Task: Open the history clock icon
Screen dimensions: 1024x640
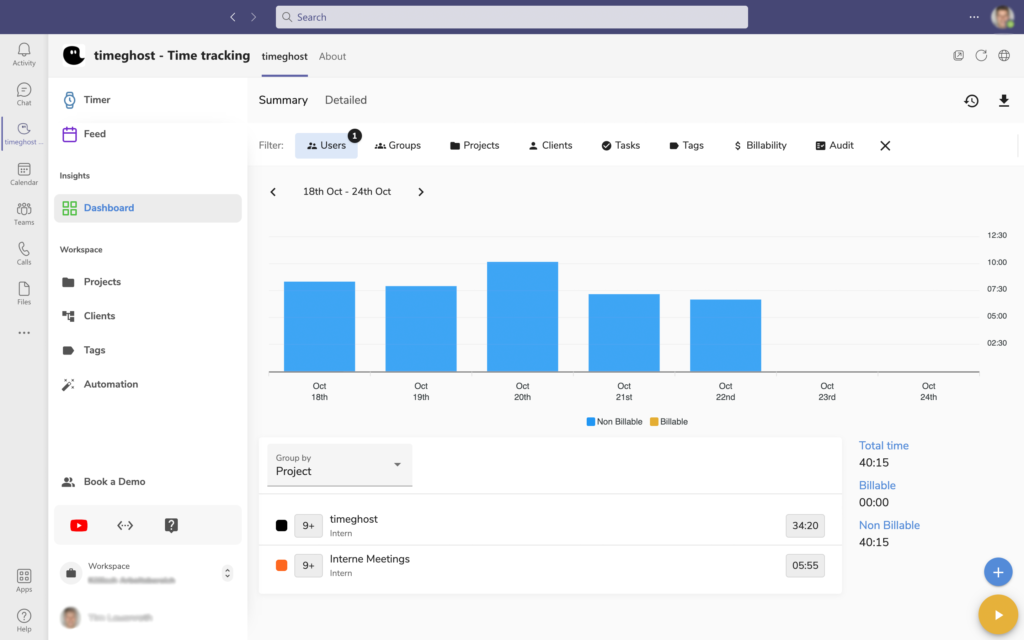Action: tap(971, 101)
